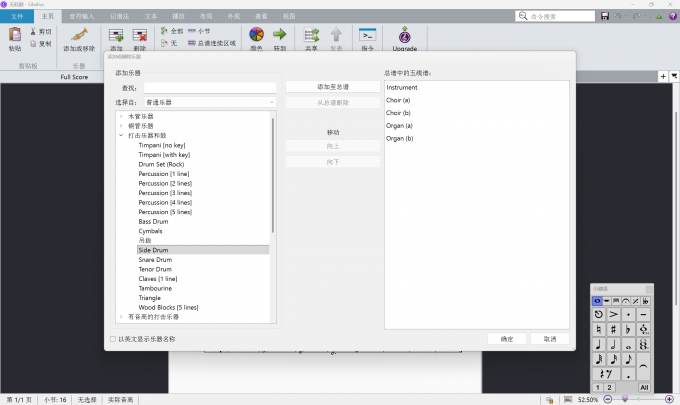Click the 取消 Cancel button

click(x=549, y=339)
